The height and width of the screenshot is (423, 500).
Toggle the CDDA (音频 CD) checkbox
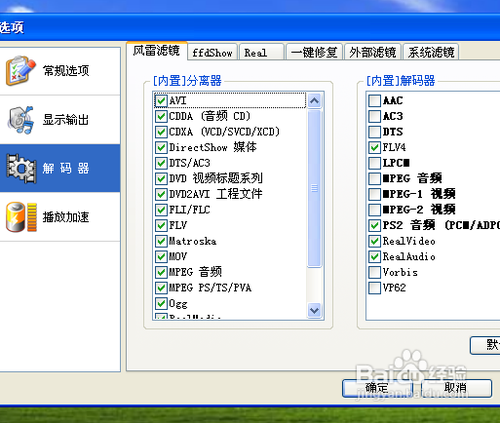click(161, 116)
